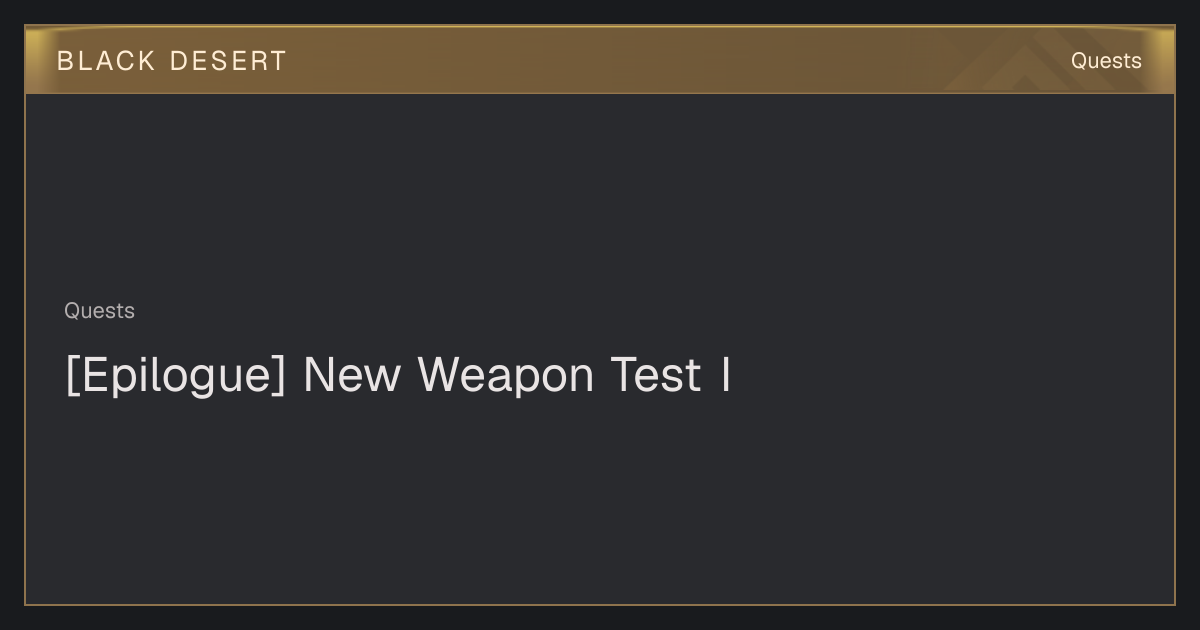Click the empty card space right of the title
Image resolution: width=1200 pixels, height=630 pixels.
point(950,376)
